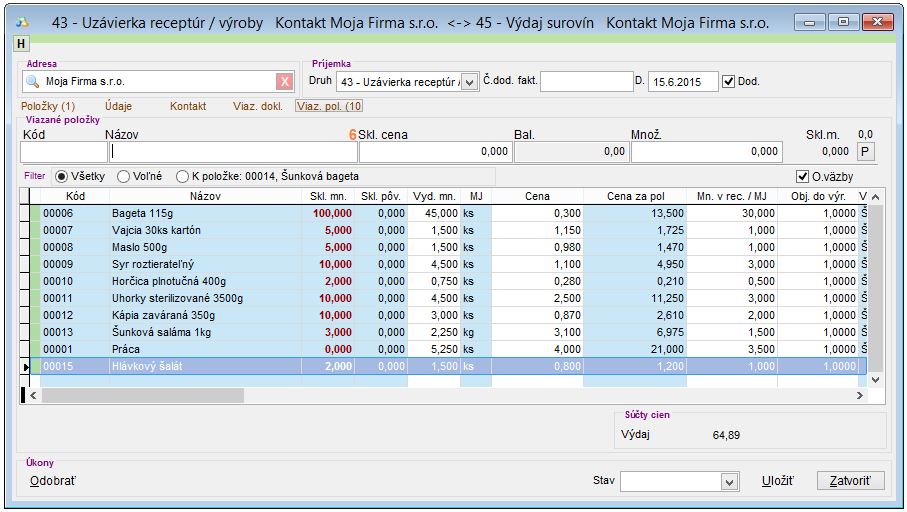The height and width of the screenshot is (512, 907).
Task: Open the Druh dropdown list
Action: tap(470, 82)
